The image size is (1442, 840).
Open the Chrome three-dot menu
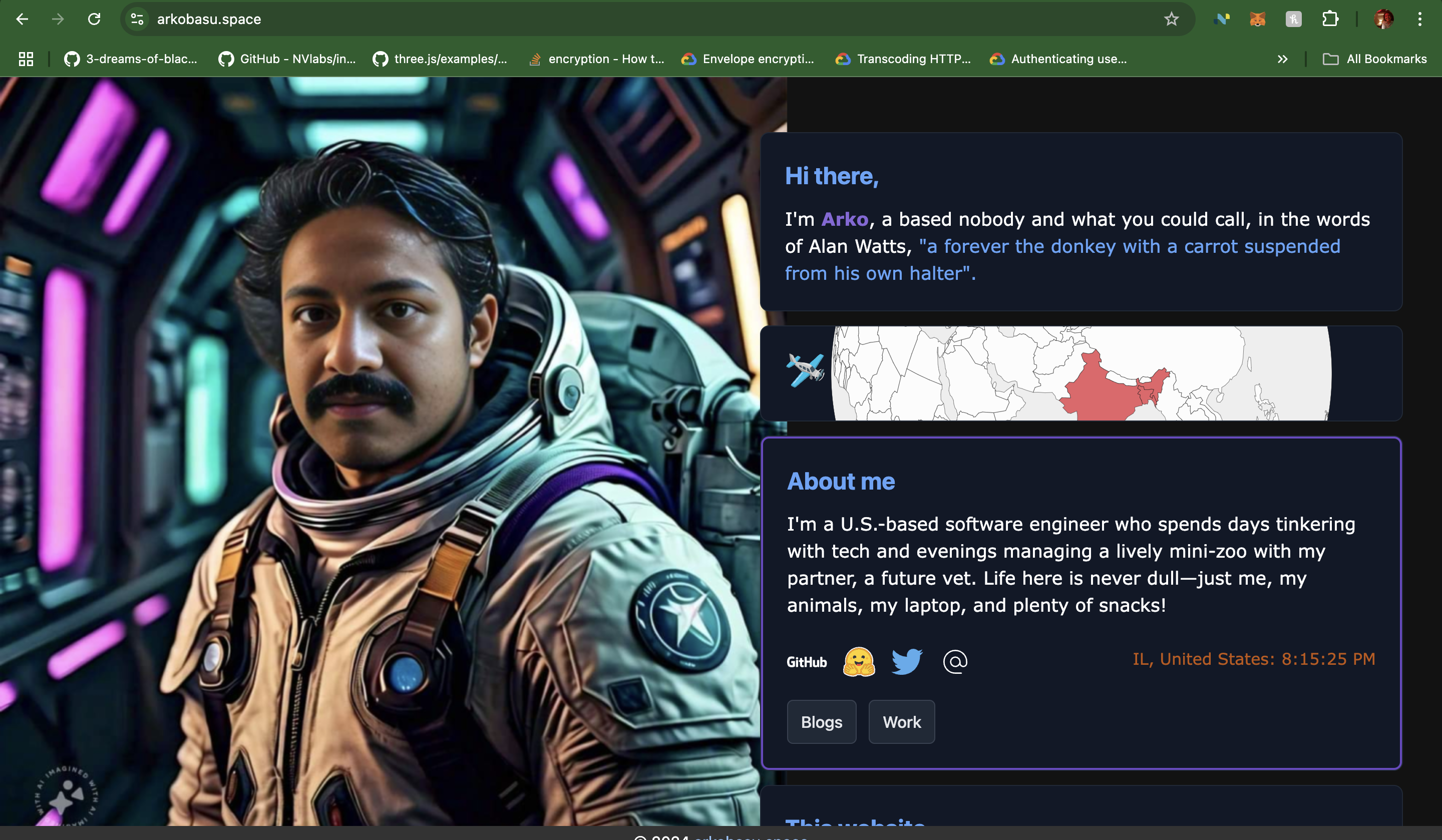[1419, 19]
